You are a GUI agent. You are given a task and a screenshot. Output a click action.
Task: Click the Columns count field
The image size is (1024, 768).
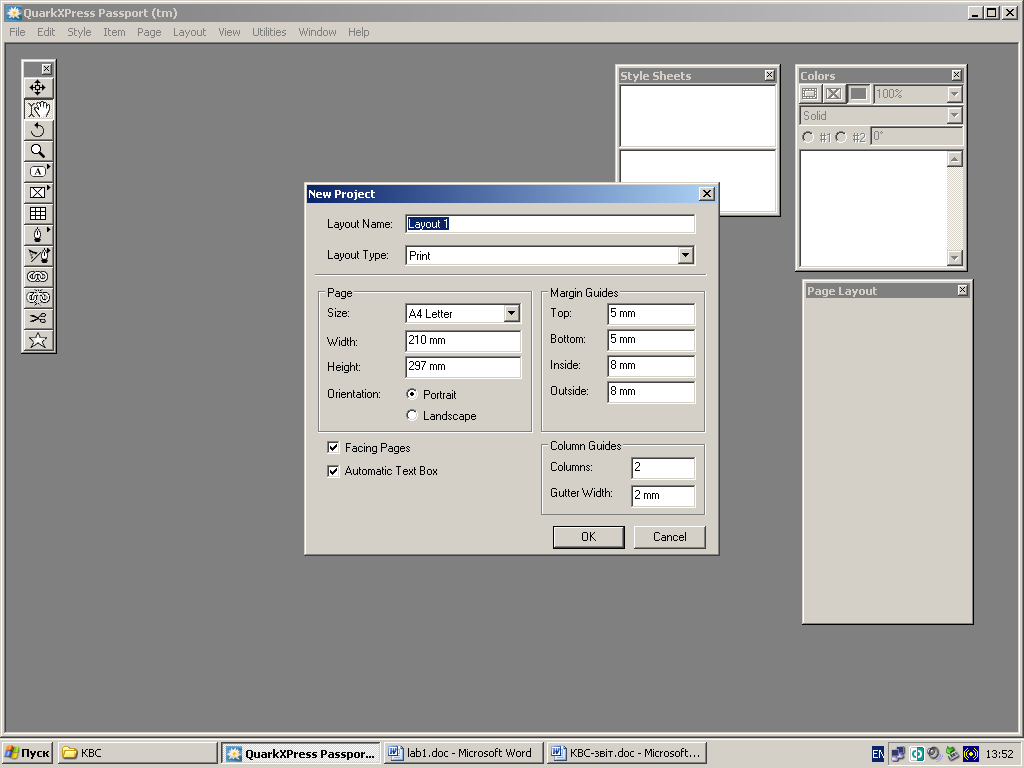[663, 468]
